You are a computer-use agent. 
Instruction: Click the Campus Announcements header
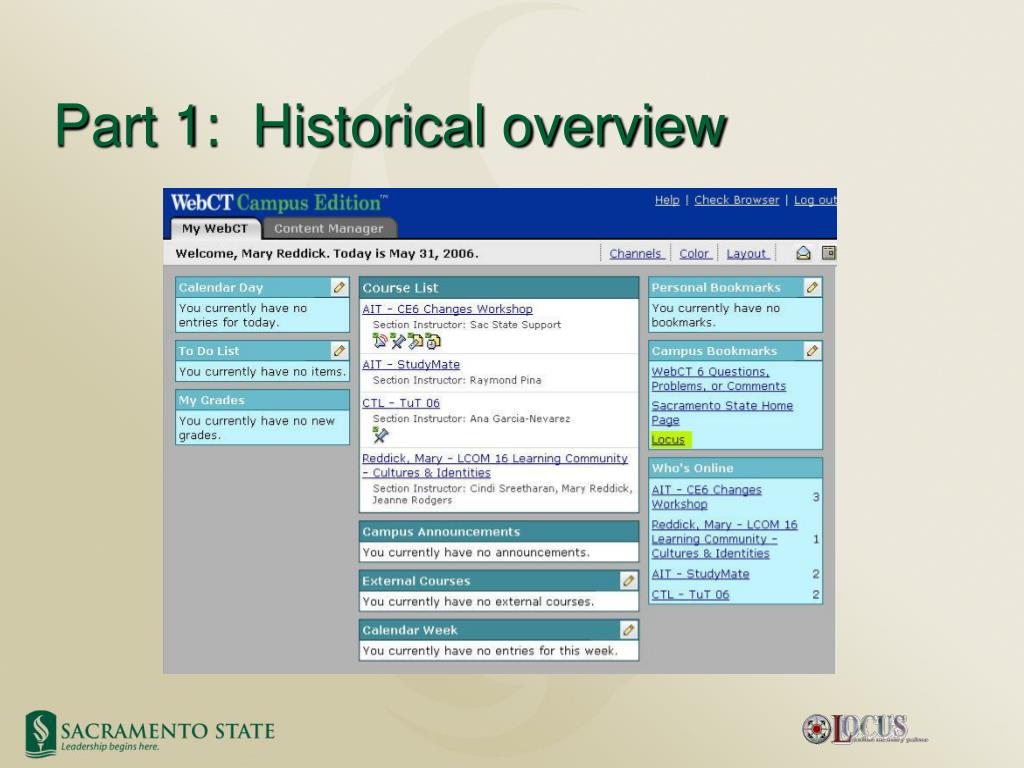[x=499, y=532]
